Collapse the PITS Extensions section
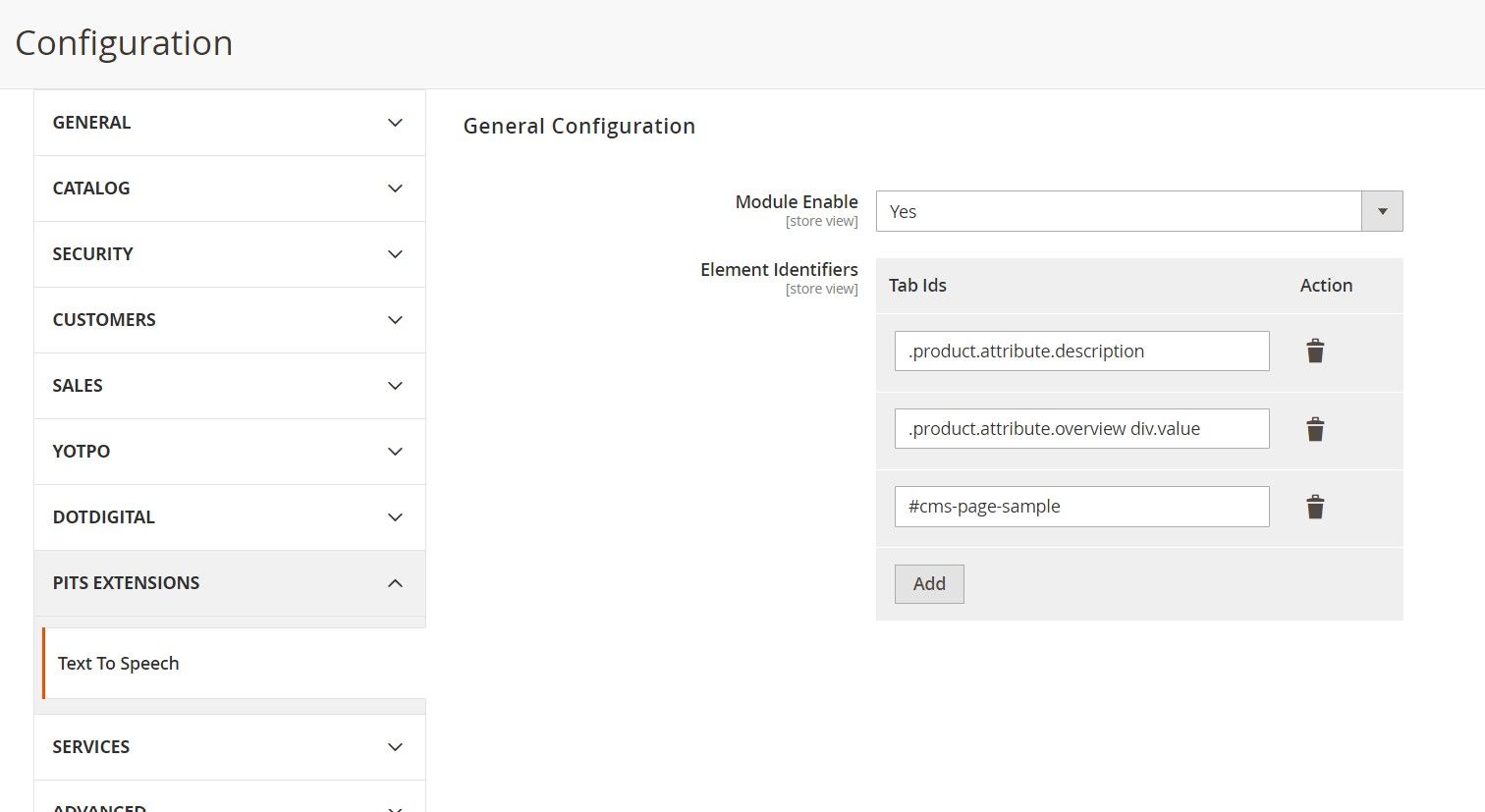The width and height of the screenshot is (1485, 812). (230, 583)
